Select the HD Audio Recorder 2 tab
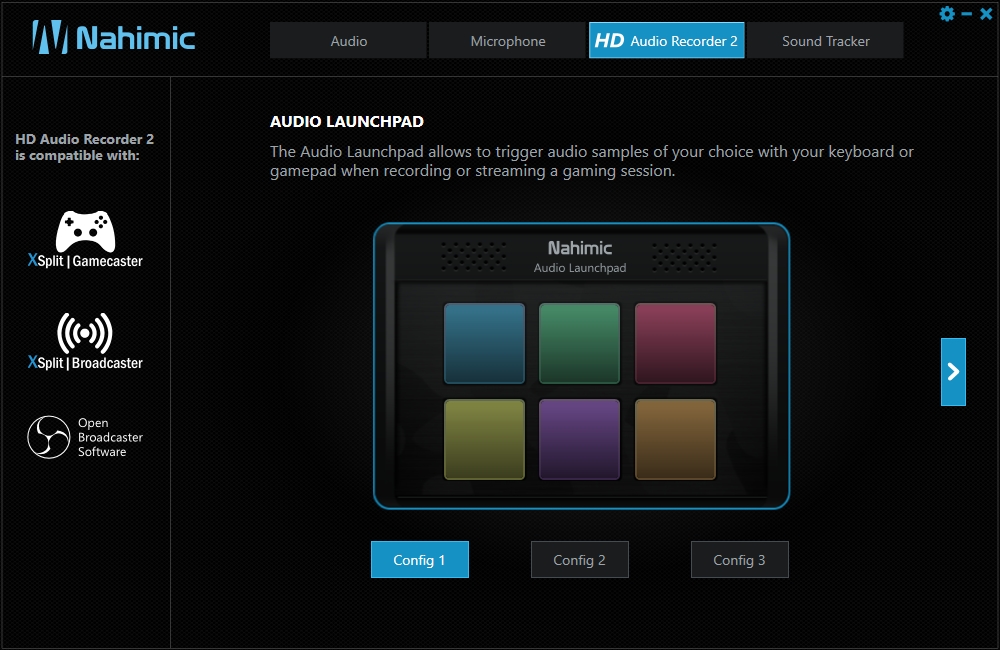 pos(666,40)
